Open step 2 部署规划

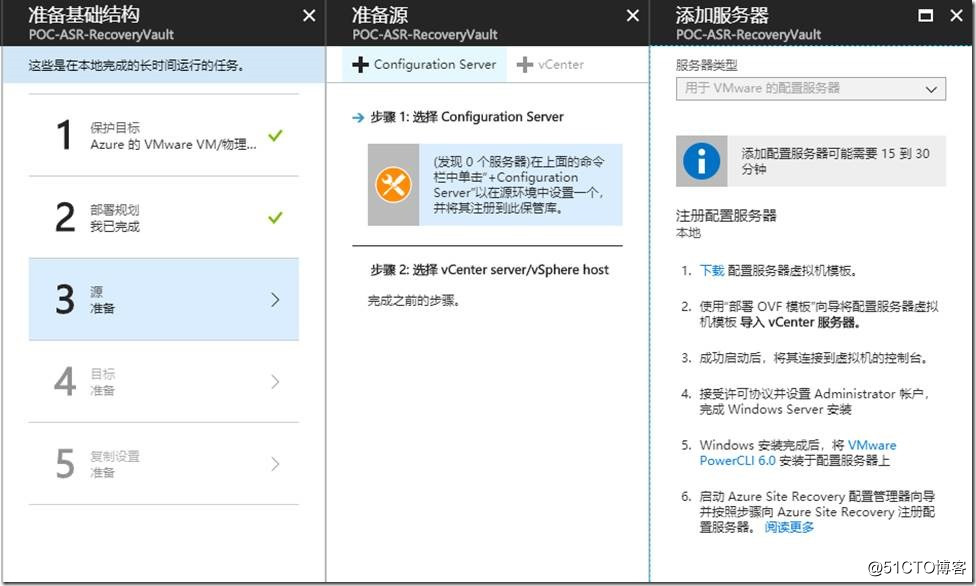pyautogui.click(x=164, y=217)
